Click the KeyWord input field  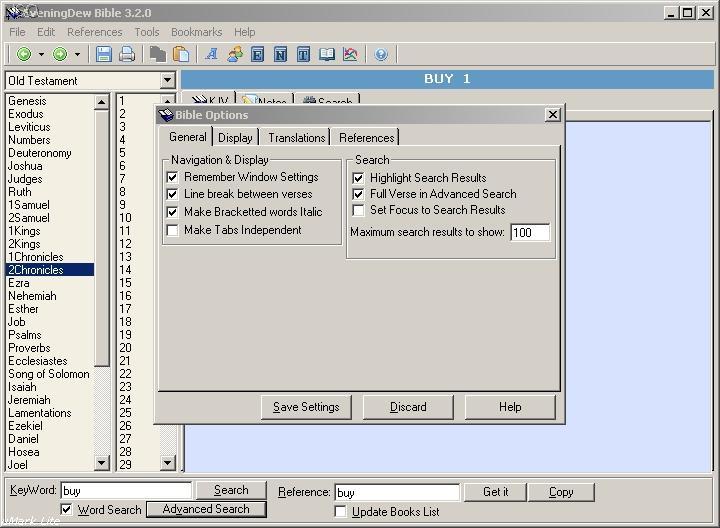(x=126, y=490)
